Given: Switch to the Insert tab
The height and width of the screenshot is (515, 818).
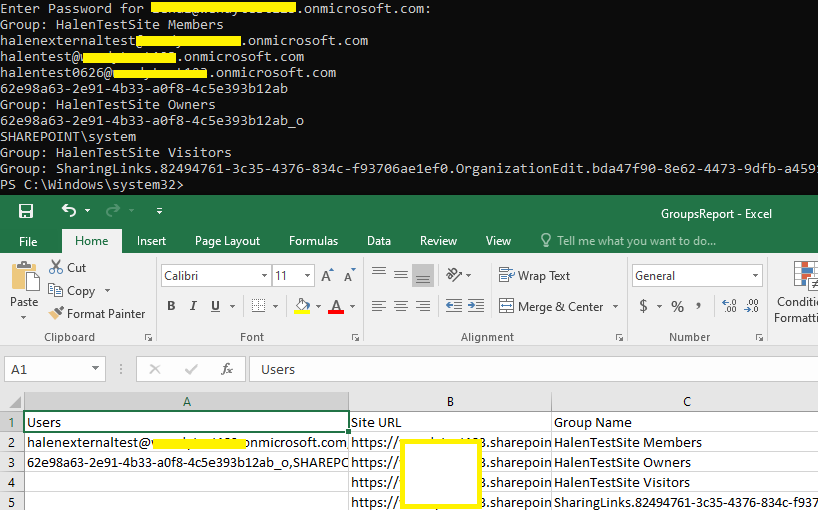Looking at the screenshot, I should pyautogui.click(x=151, y=241).
